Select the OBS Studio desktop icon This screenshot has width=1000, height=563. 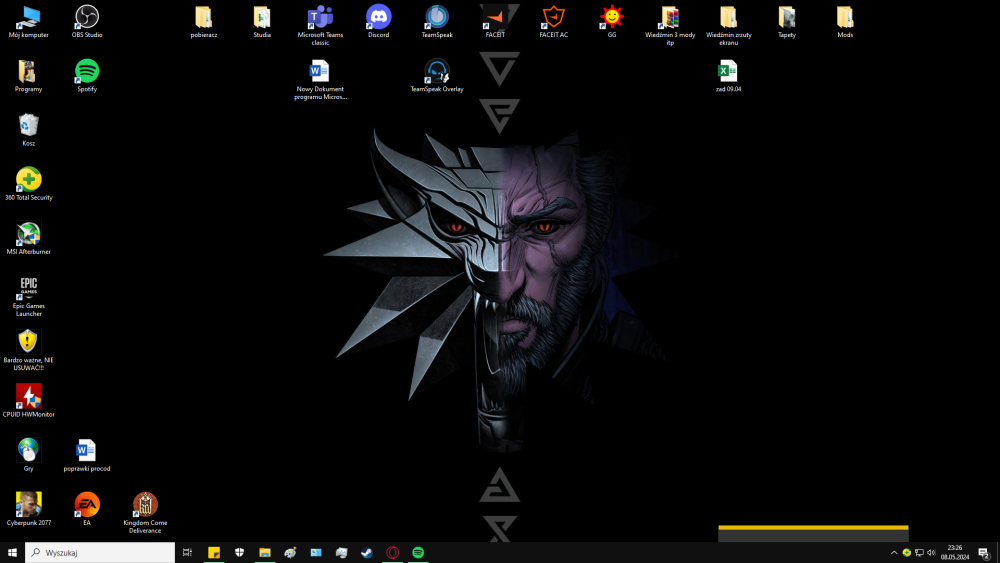(87, 17)
